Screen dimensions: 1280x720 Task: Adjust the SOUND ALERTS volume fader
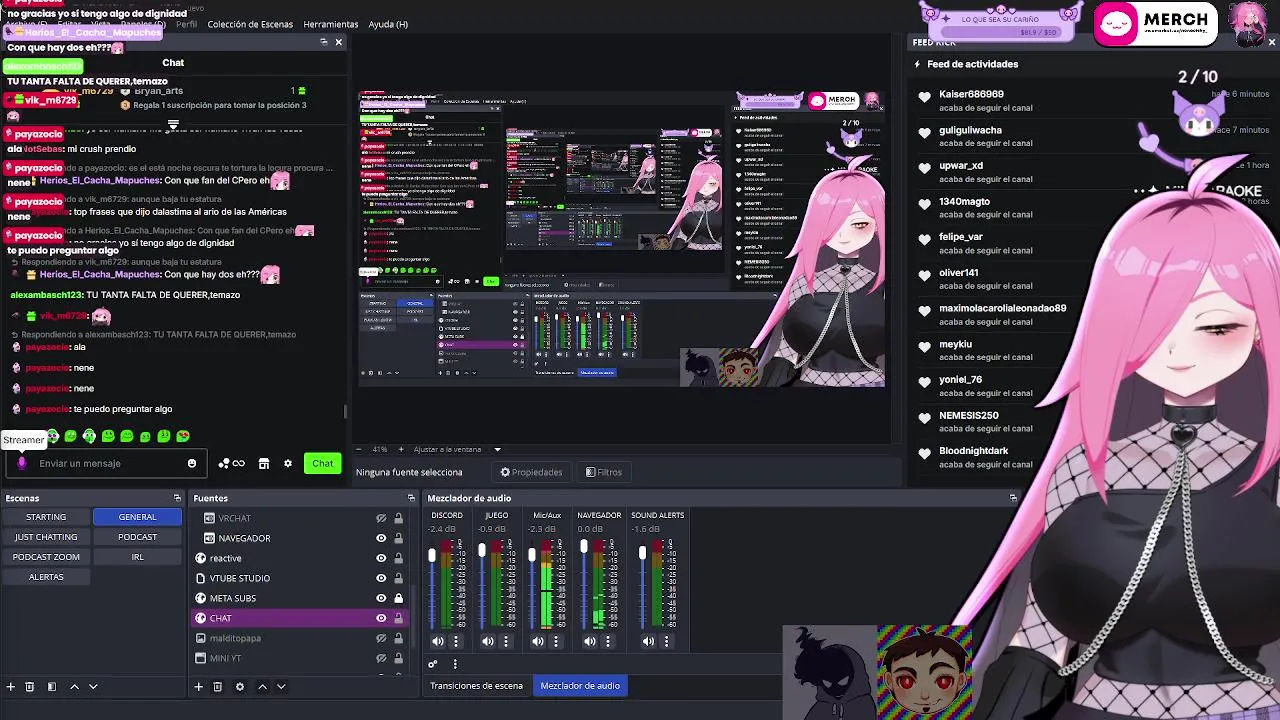click(643, 553)
